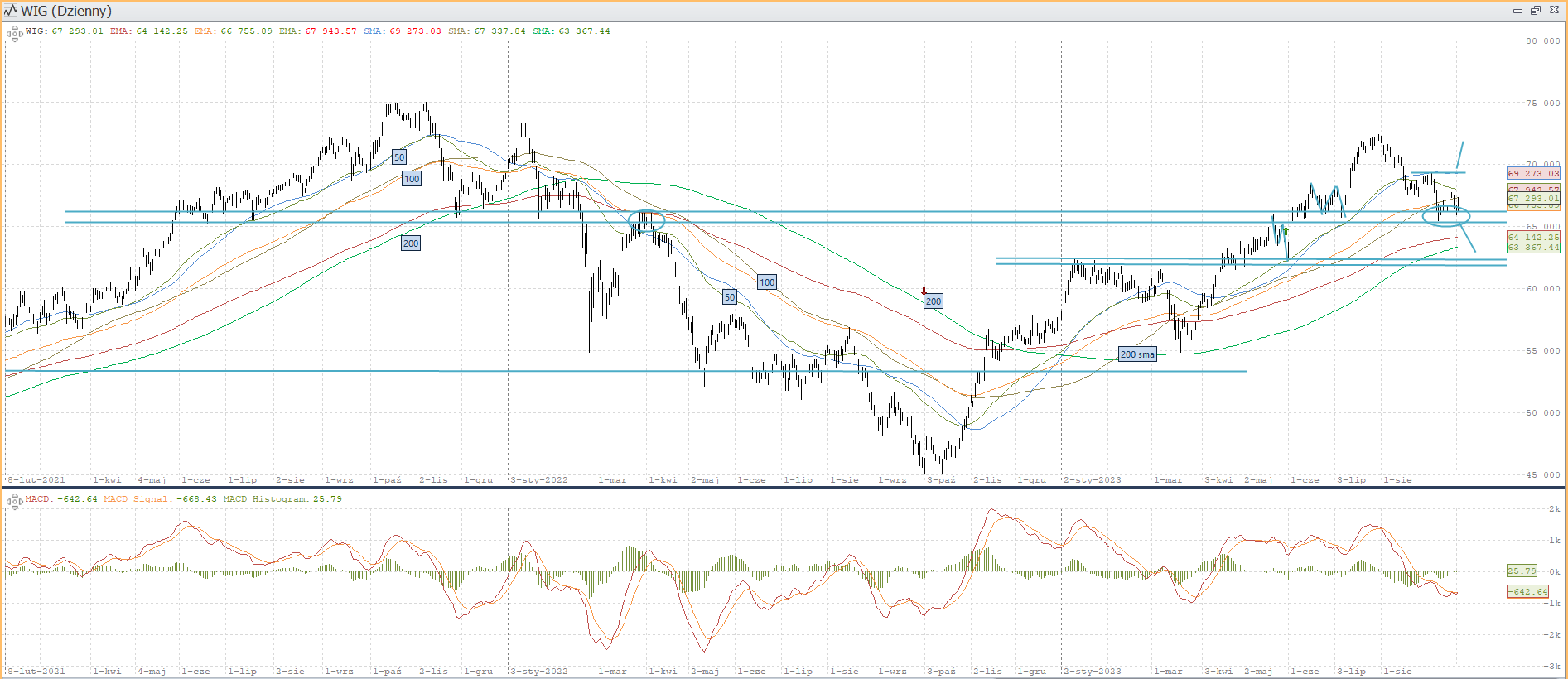
Task: Select the red down-arrow marker above the 200 label
Action: pos(924,291)
